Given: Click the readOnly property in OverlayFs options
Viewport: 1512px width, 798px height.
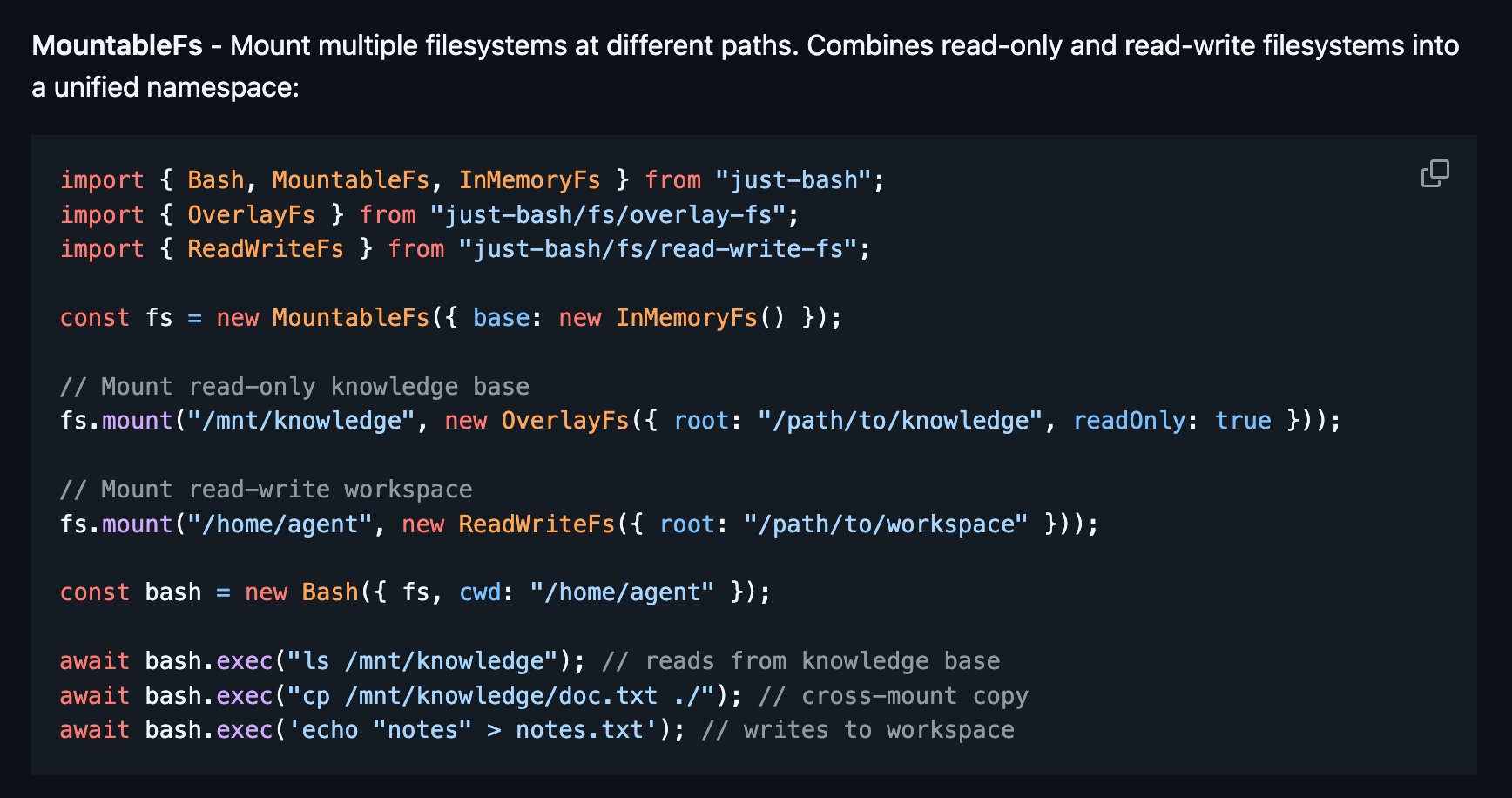Looking at the screenshot, I should coord(1129,421).
